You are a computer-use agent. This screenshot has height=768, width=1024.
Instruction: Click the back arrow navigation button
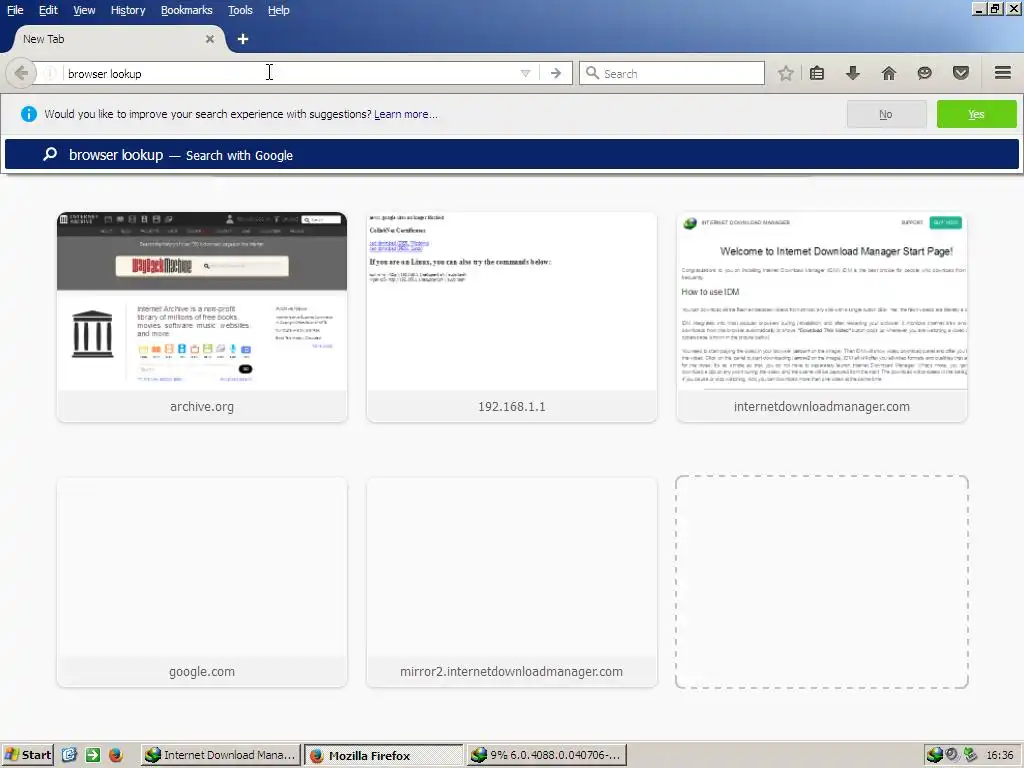click(21, 73)
